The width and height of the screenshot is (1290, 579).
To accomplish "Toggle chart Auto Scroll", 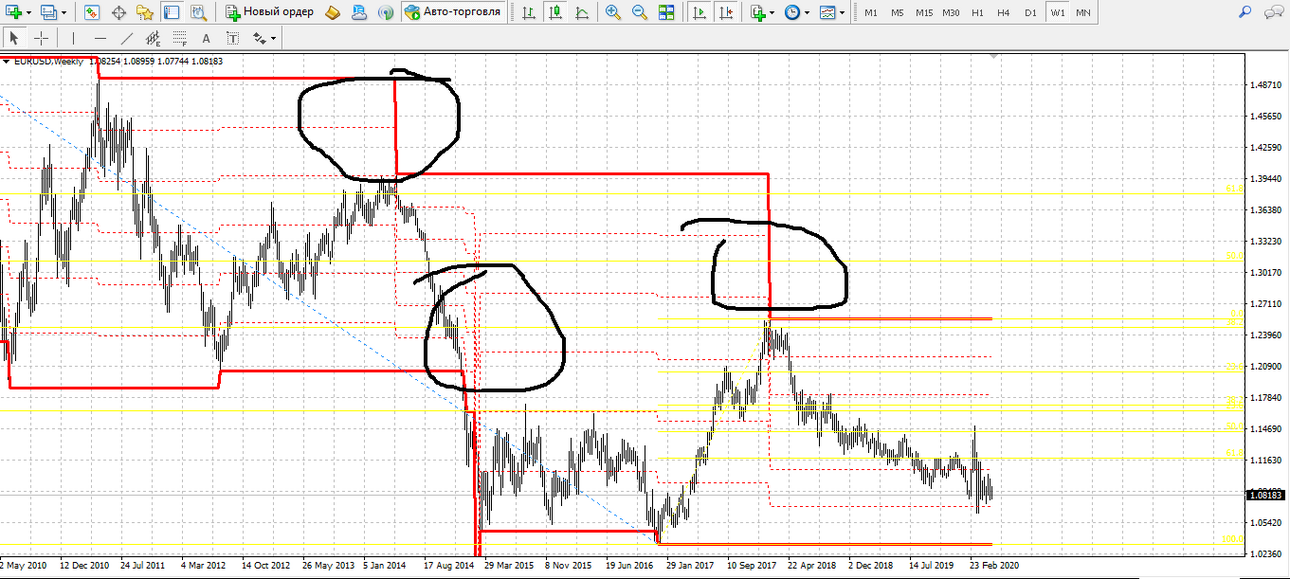I will click(701, 12).
